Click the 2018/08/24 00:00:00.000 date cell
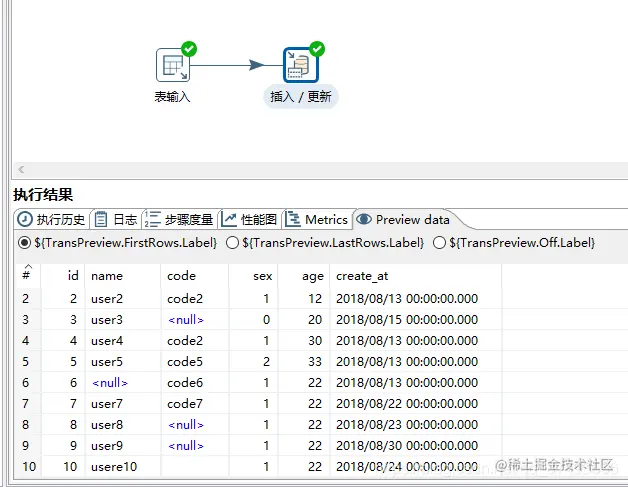The width and height of the screenshot is (628, 487). click(416, 467)
